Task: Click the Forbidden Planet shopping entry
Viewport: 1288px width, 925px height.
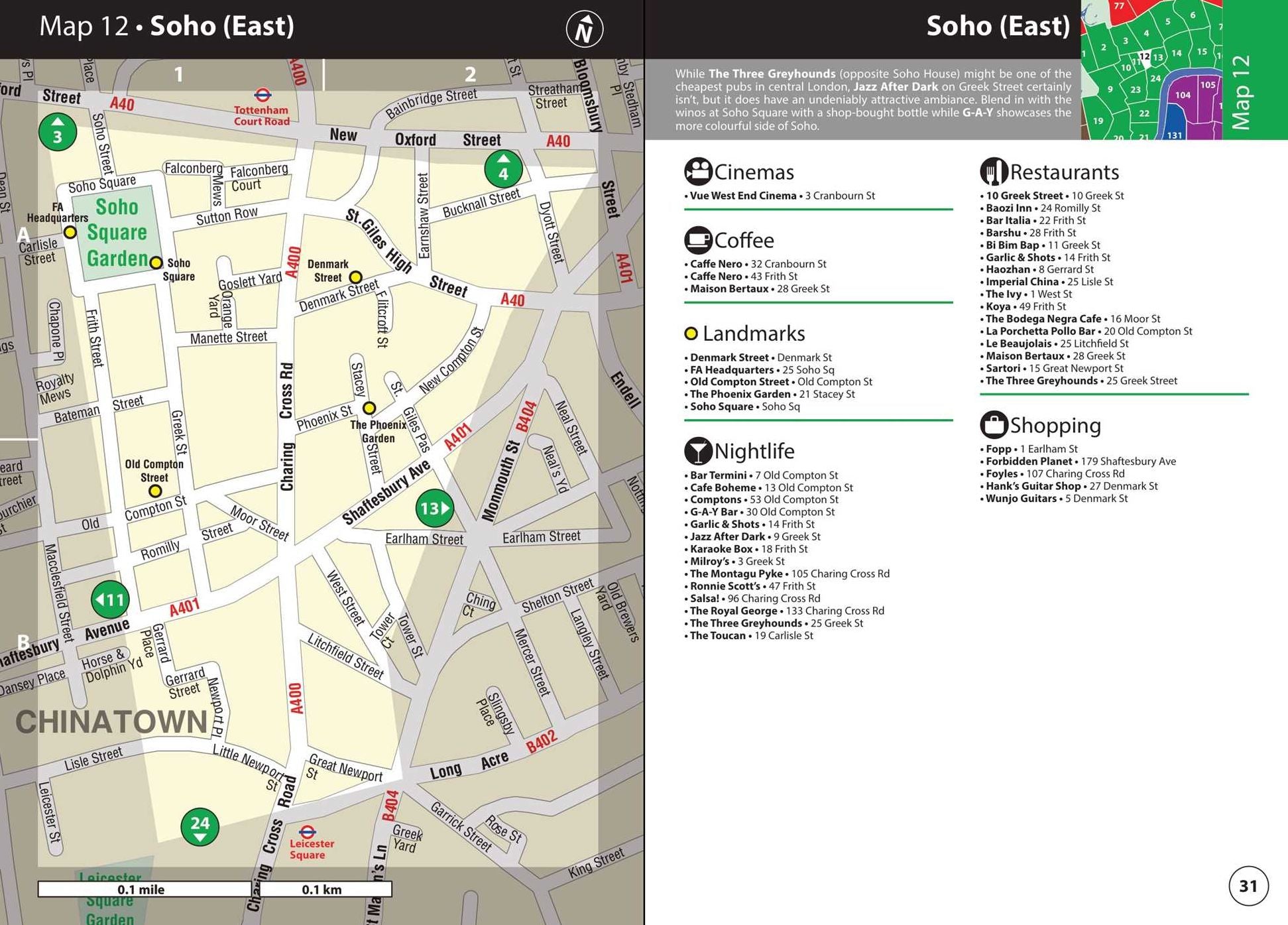Action: (x=1078, y=462)
